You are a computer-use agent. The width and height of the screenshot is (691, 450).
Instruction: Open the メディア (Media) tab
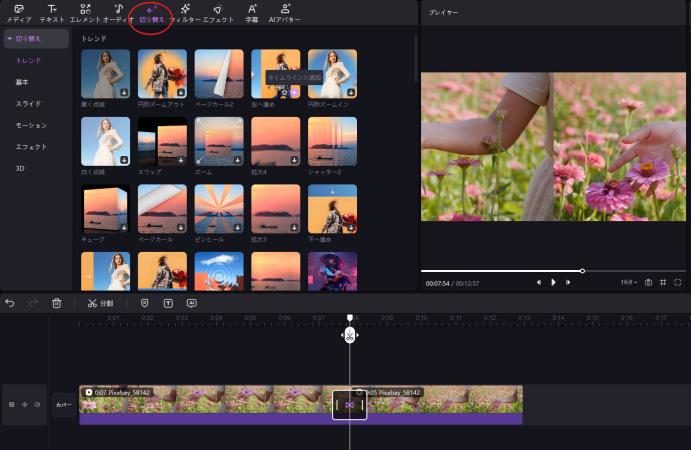tap(19, 13)
